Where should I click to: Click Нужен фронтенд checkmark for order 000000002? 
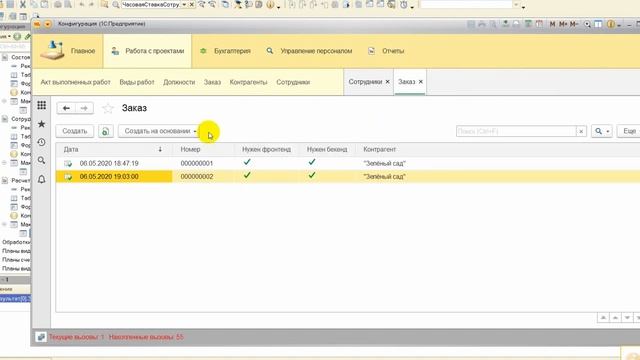click(x=247, y=176)
